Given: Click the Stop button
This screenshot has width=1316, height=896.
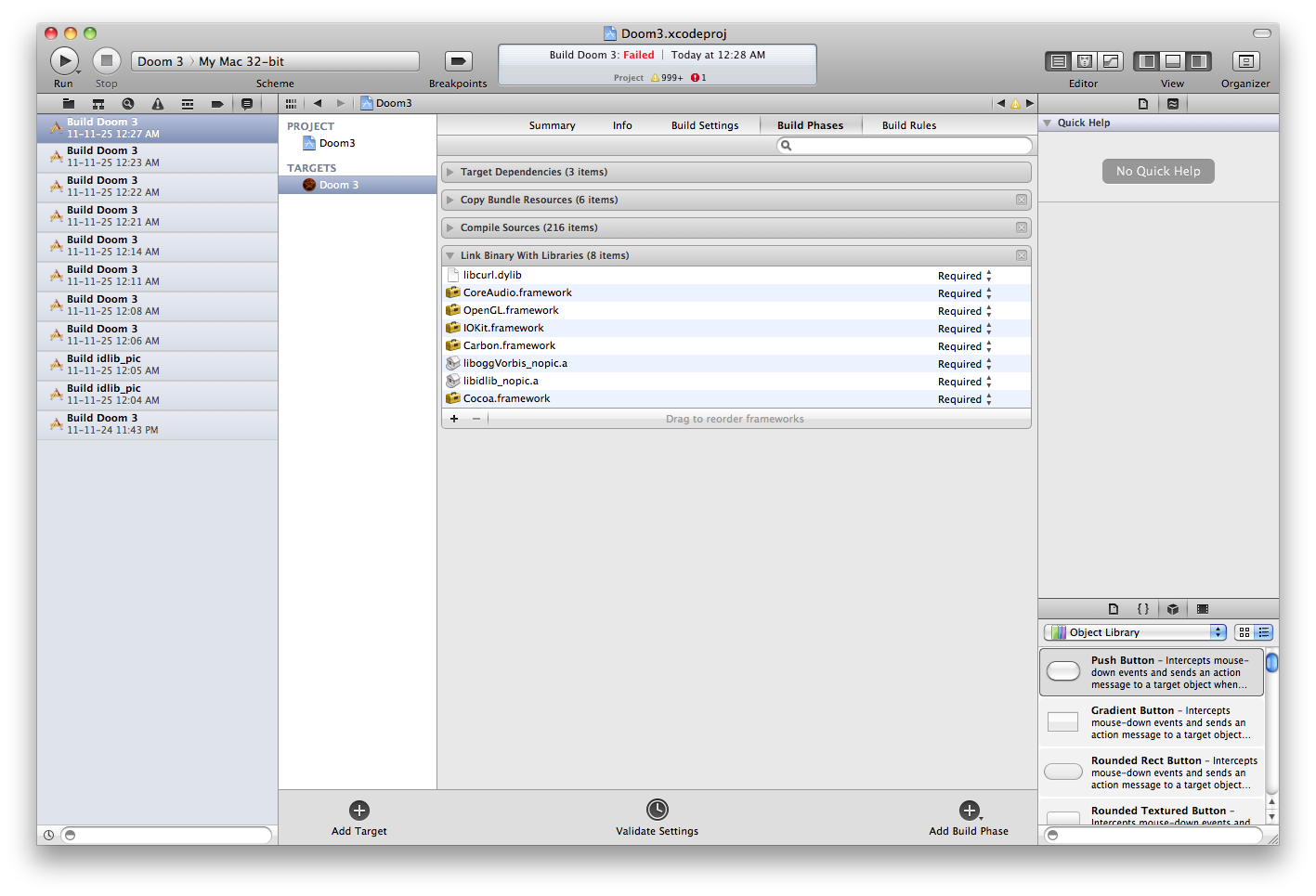Looking at the screenshot, I should (107, 61).
